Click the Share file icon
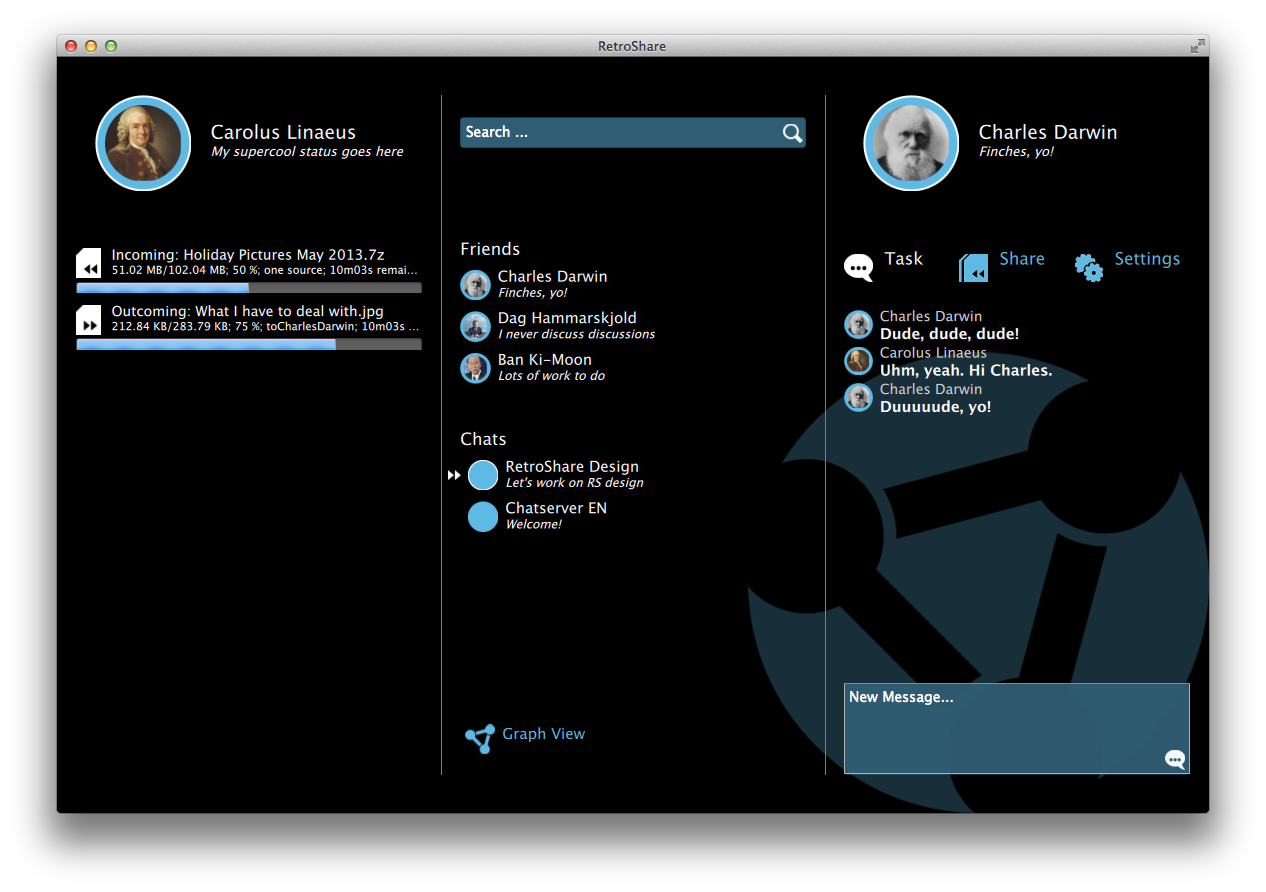This screenshot has width=1266, height=892. click(x=974, y=268)
